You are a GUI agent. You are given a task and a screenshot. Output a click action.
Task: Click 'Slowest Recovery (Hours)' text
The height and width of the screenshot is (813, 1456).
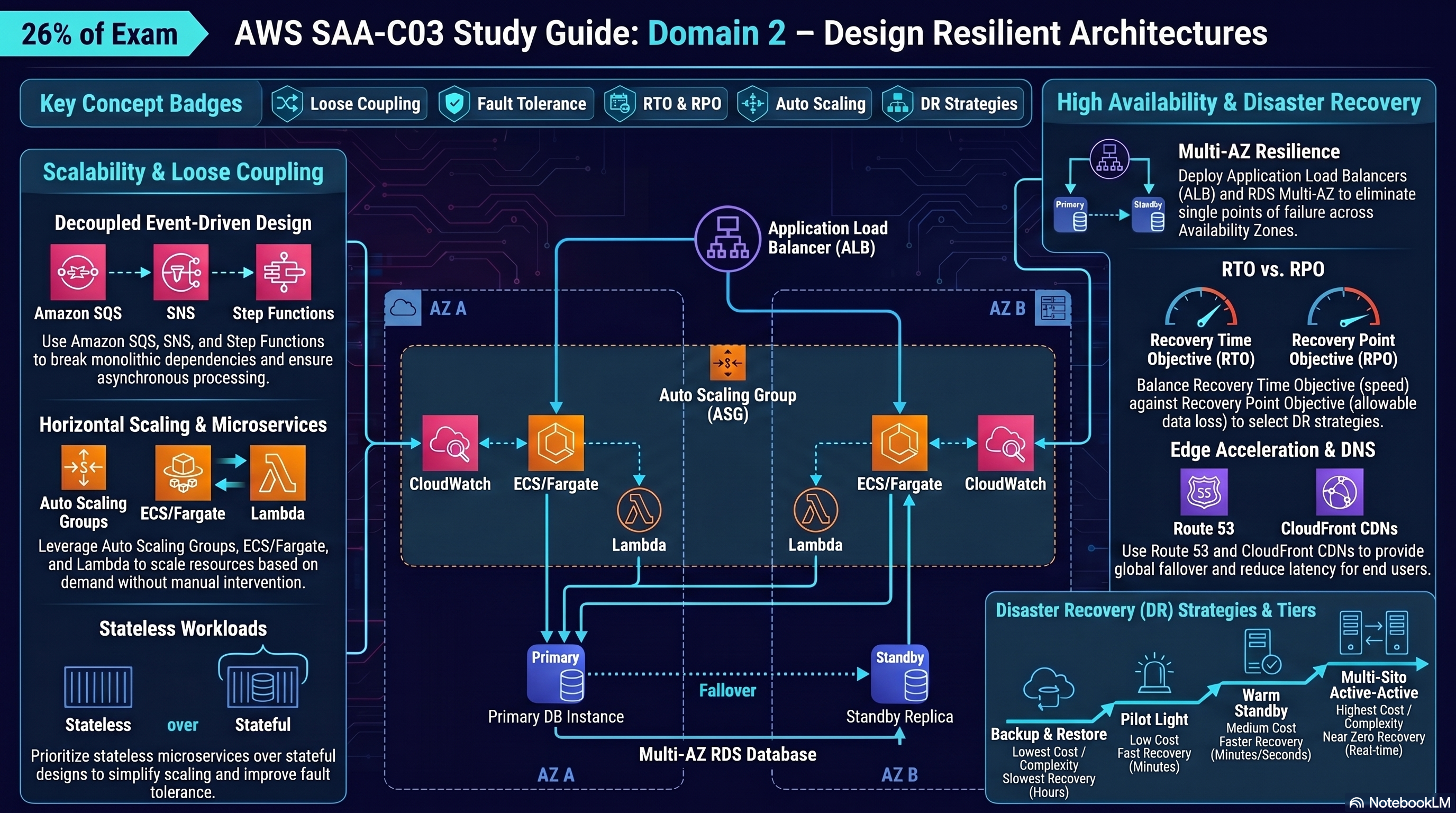coord(1049,785)
